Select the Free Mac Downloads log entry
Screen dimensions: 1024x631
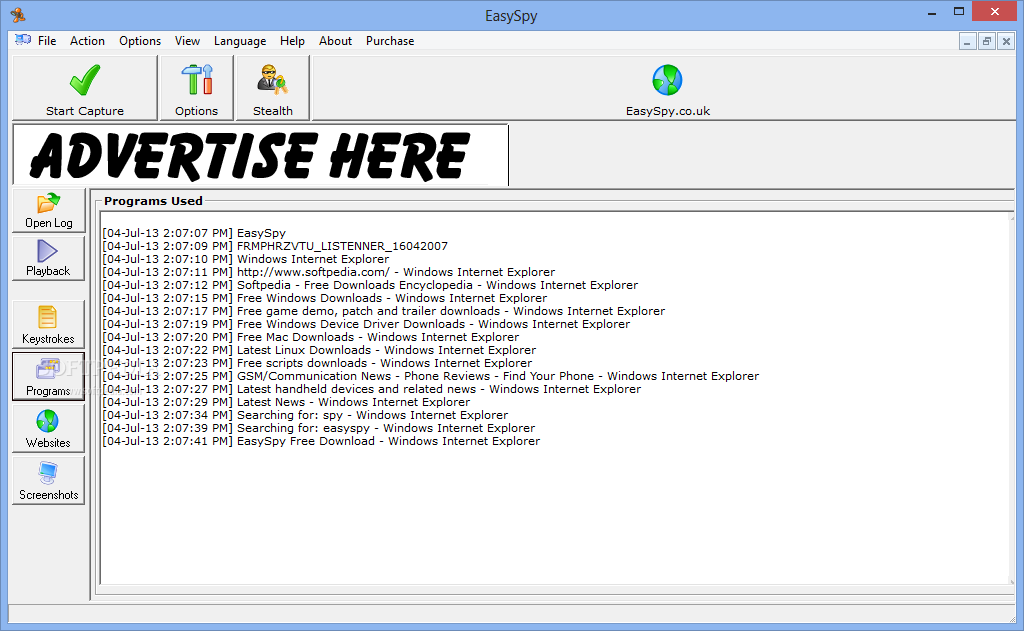click(311, 338)
